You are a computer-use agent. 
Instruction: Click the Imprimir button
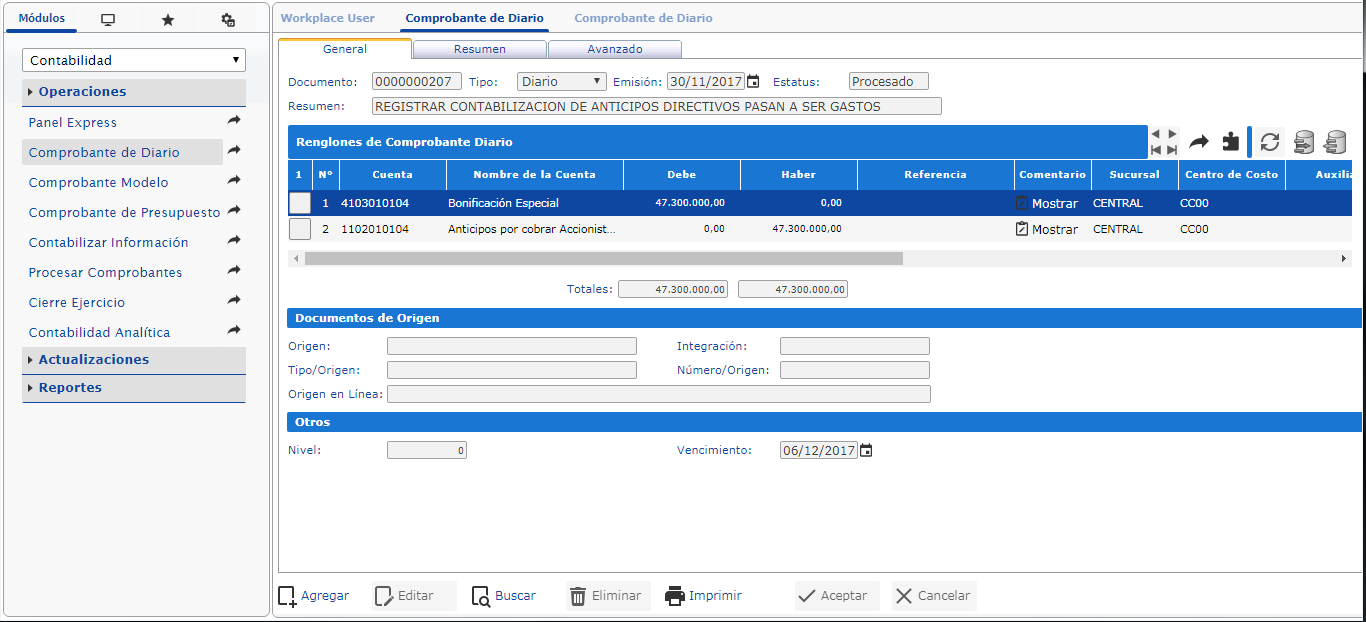704,596
